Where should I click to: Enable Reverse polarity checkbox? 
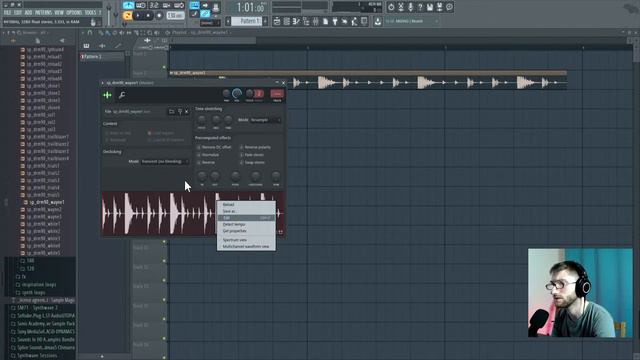pyautogui.click(x=242, y=147)
